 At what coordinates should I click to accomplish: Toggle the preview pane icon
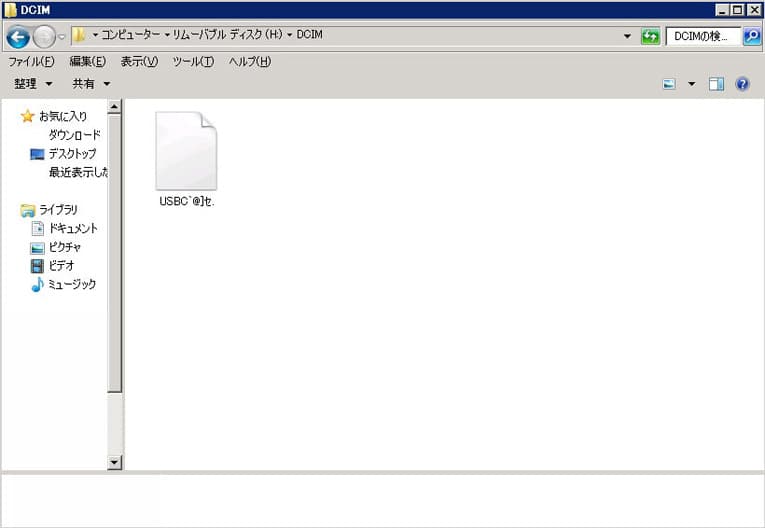716,84
